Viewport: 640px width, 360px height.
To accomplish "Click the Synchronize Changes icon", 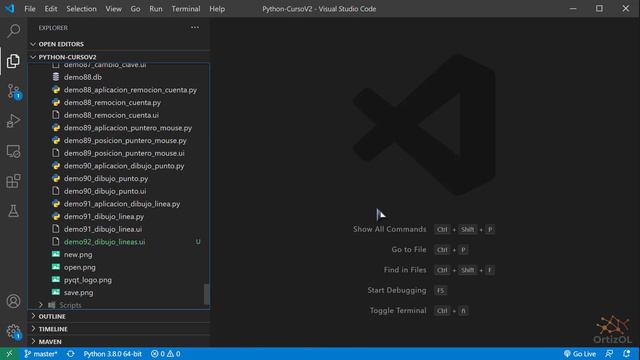I will 71,354.
